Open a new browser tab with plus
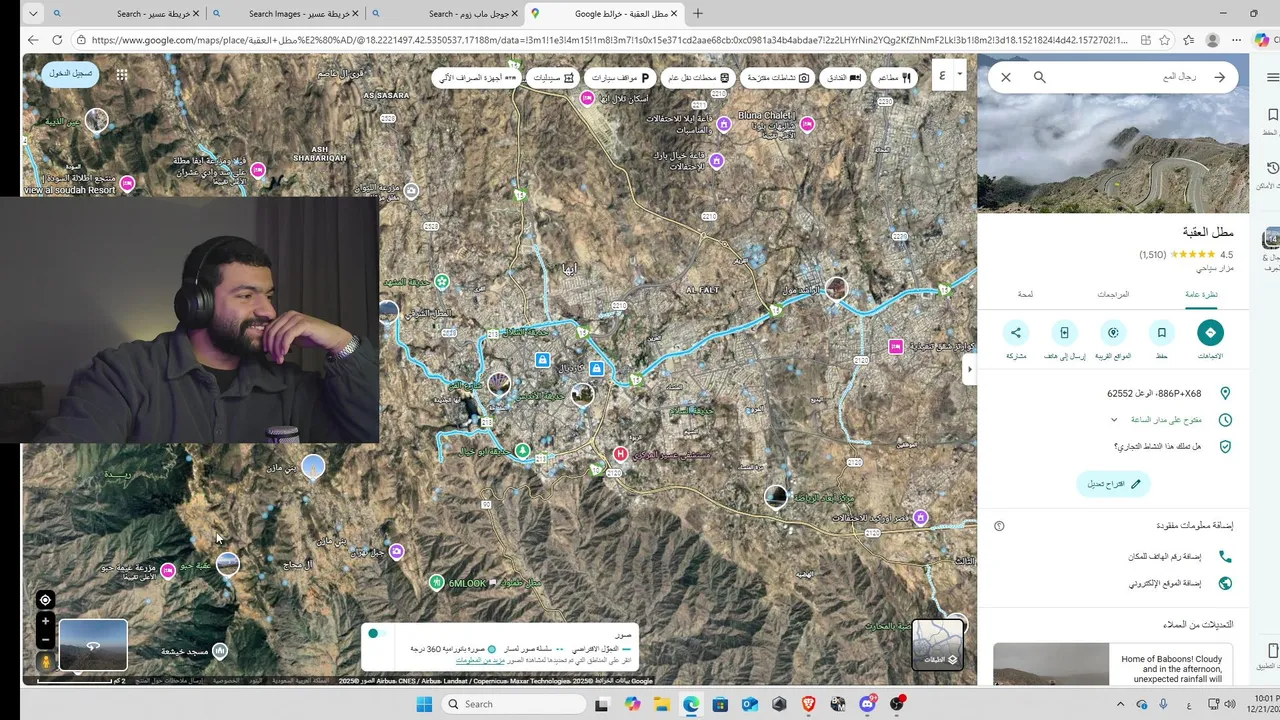This screenshot has width=1280, height=720. 698,14
